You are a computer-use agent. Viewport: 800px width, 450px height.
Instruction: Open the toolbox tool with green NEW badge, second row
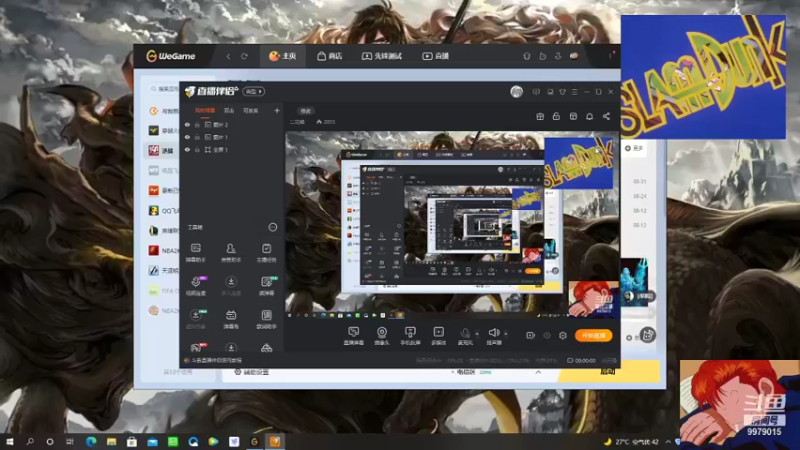tap(267, 286)
